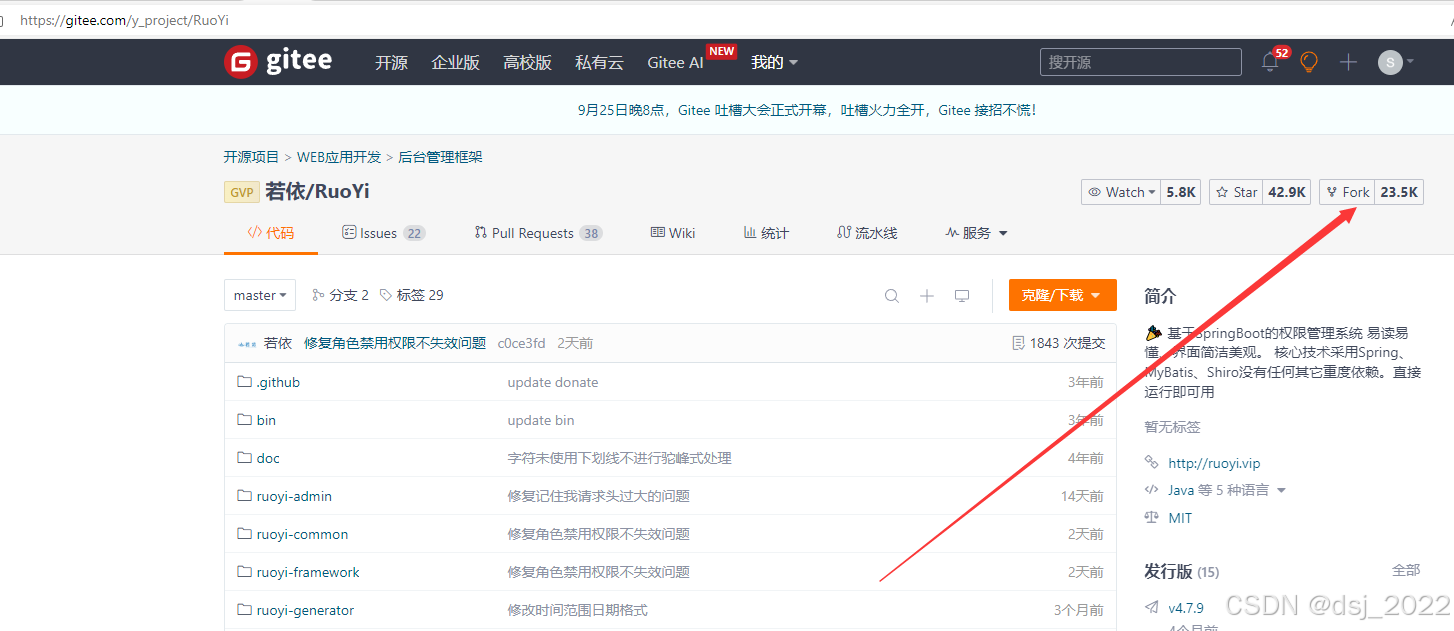Open the 我的 dropdown menu
The width and height of the screenshot is (1454, 631).
pos(774,62)
